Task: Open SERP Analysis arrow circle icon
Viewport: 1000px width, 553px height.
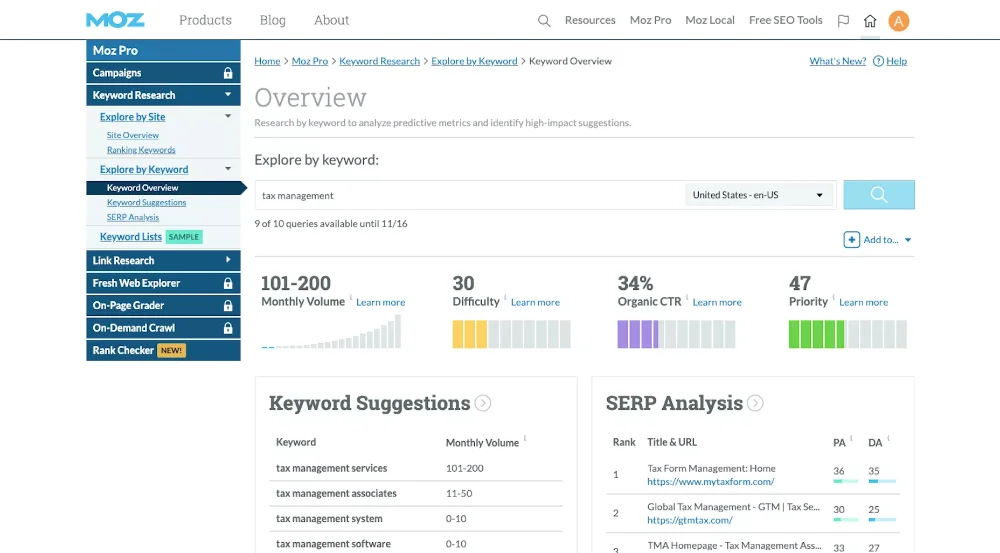Action: coord(755,403)
